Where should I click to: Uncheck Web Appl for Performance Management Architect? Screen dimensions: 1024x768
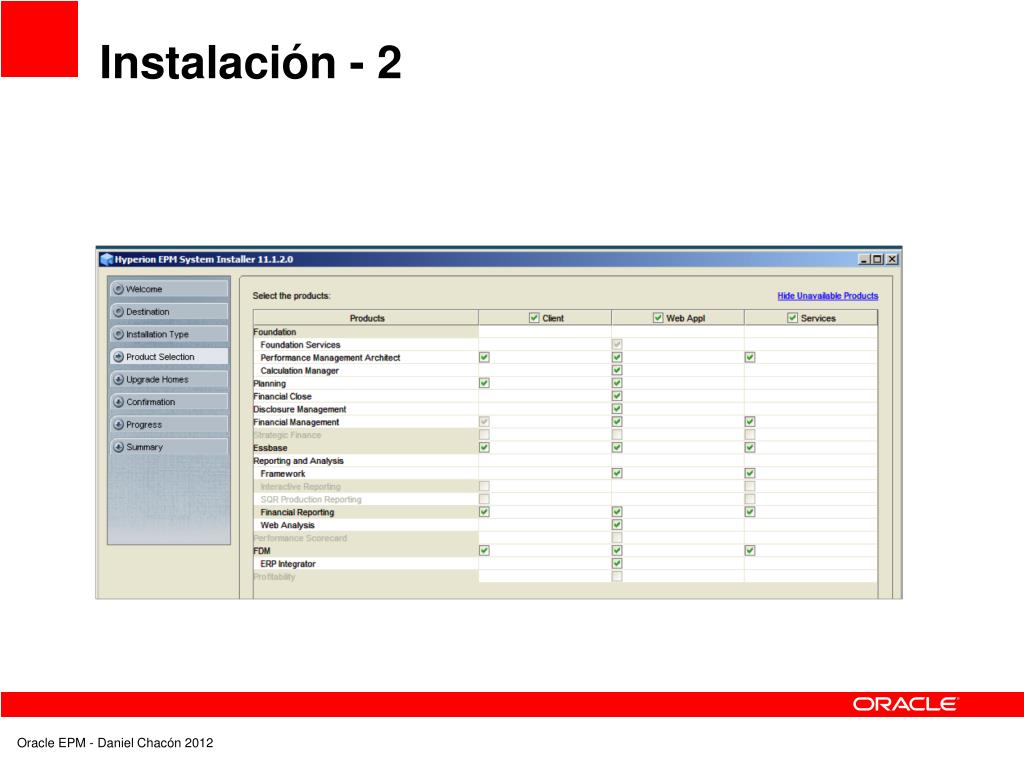[616, 357]
